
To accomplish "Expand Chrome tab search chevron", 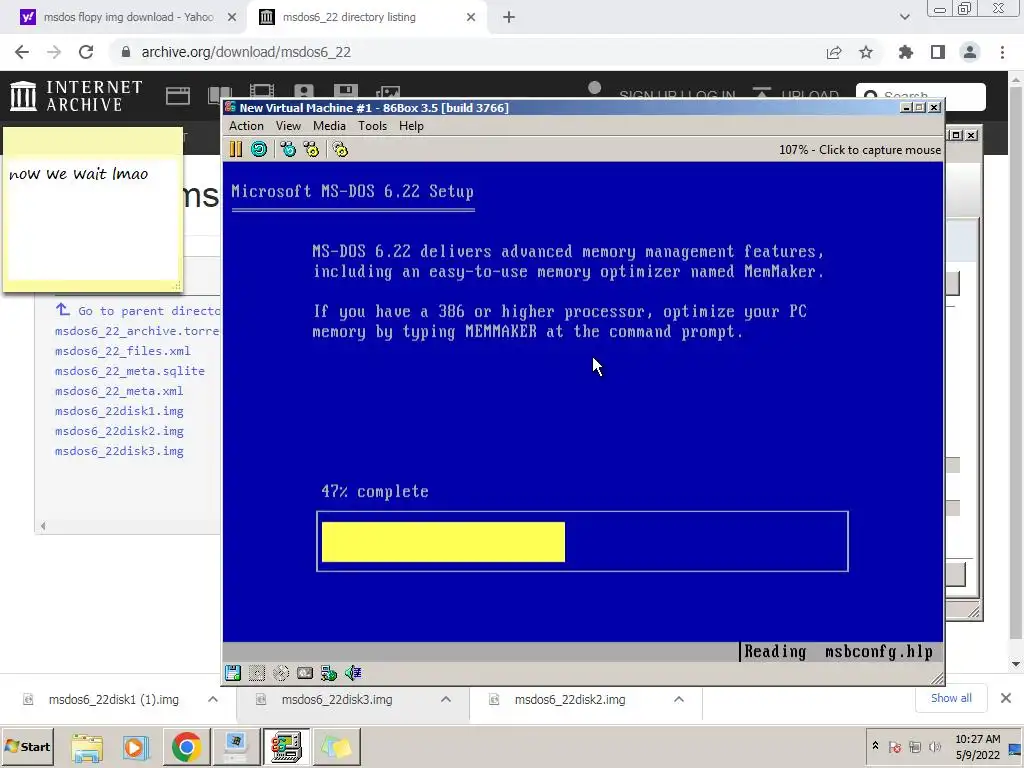I will 904,17.
